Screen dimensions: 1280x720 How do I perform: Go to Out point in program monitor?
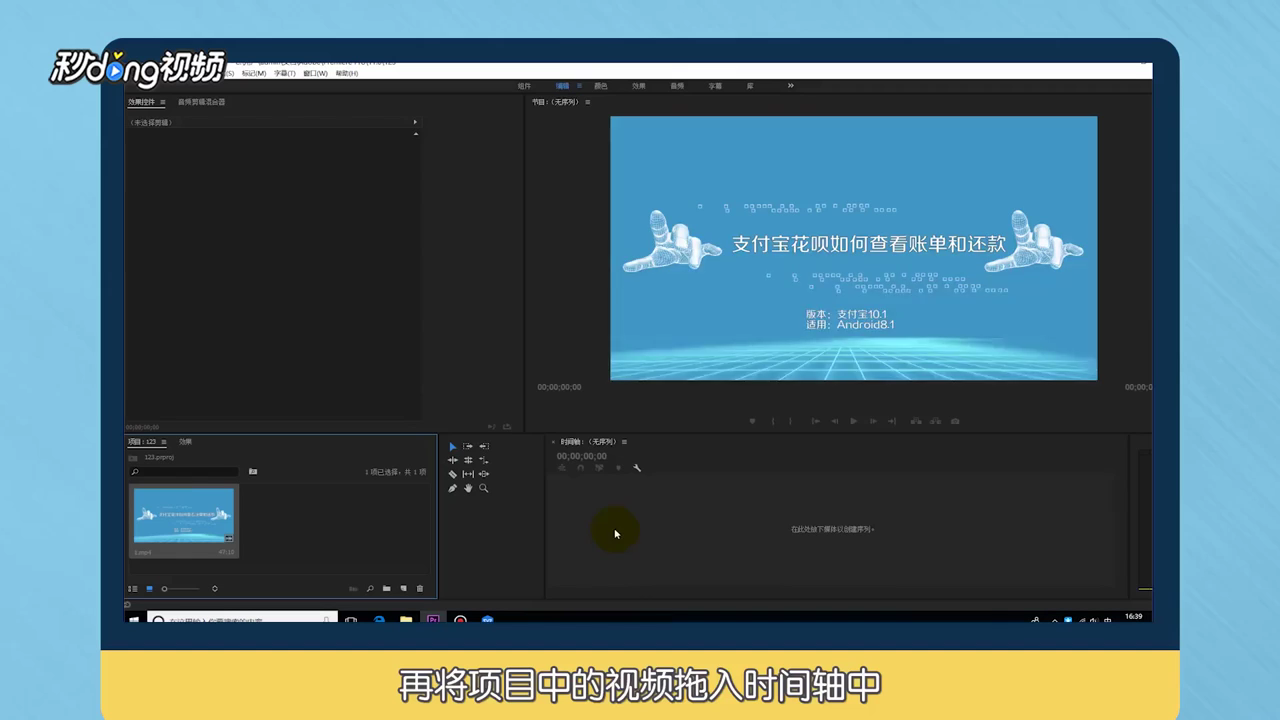pyautogui.click(x=892, y=421)
